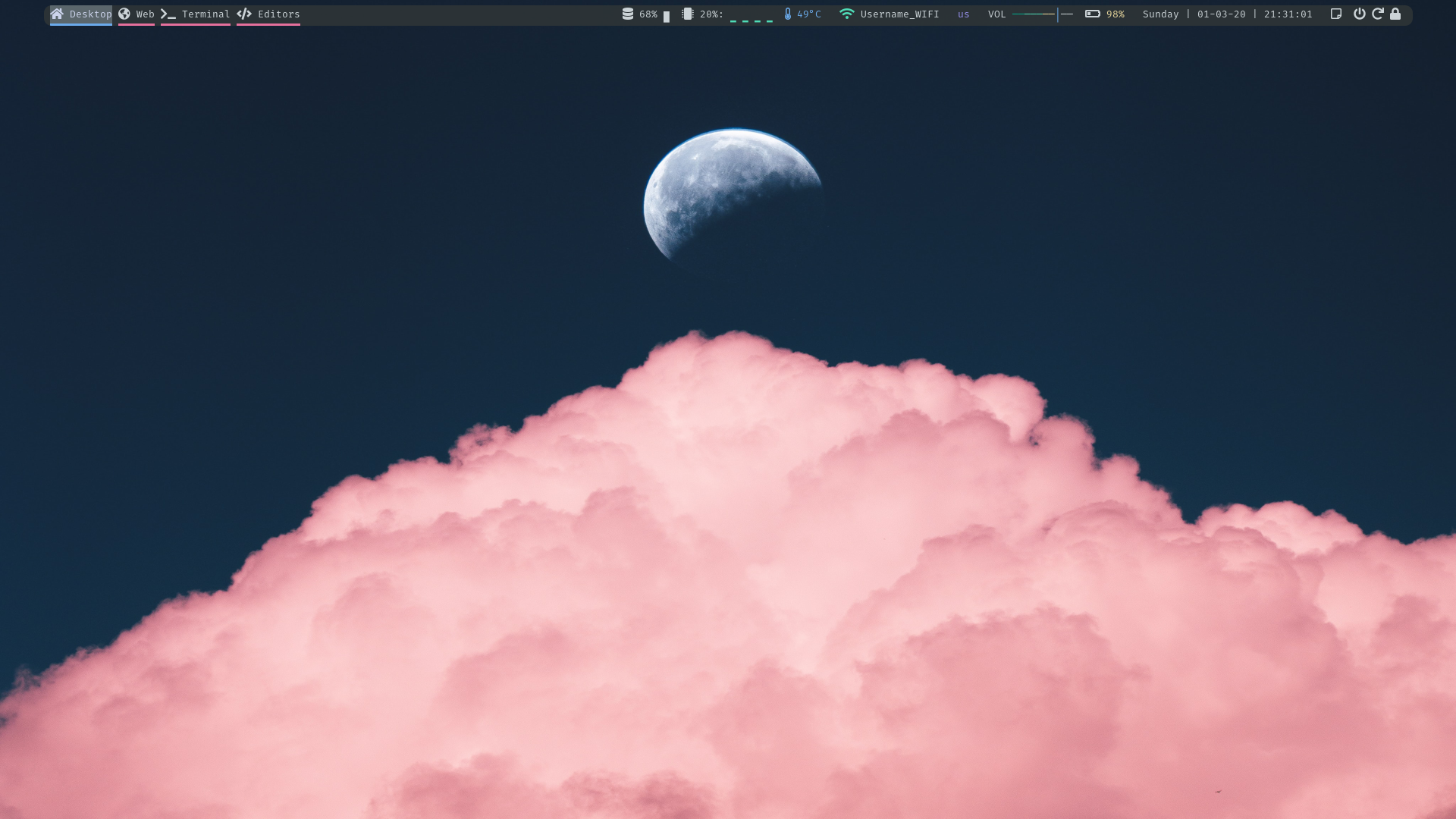Switch to the Terminal workspace
The width and height of the screenshot is (1456, 819).
coord(206,14)
